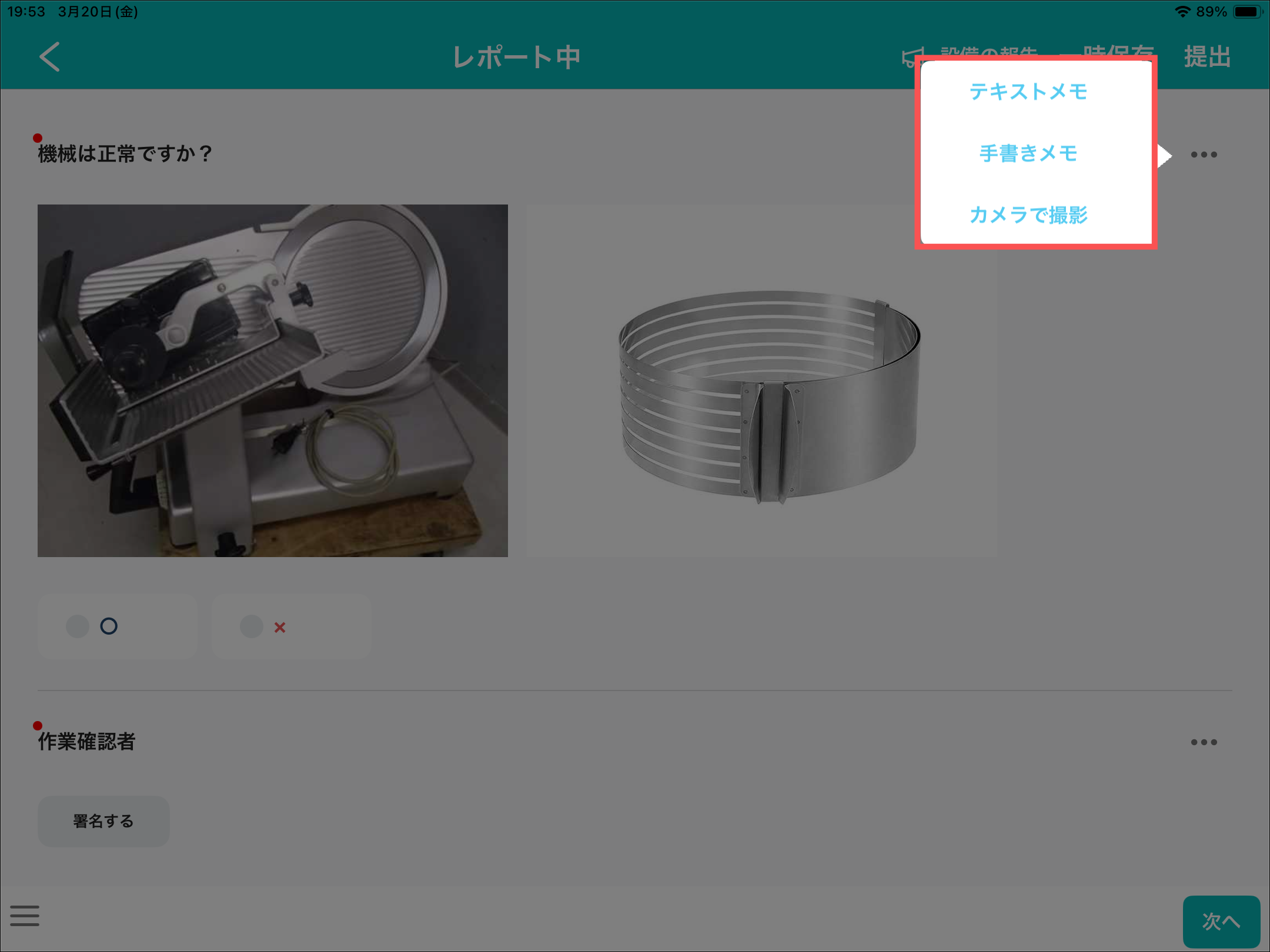Tap the 設備の報告 label in header

coord(988,51)
